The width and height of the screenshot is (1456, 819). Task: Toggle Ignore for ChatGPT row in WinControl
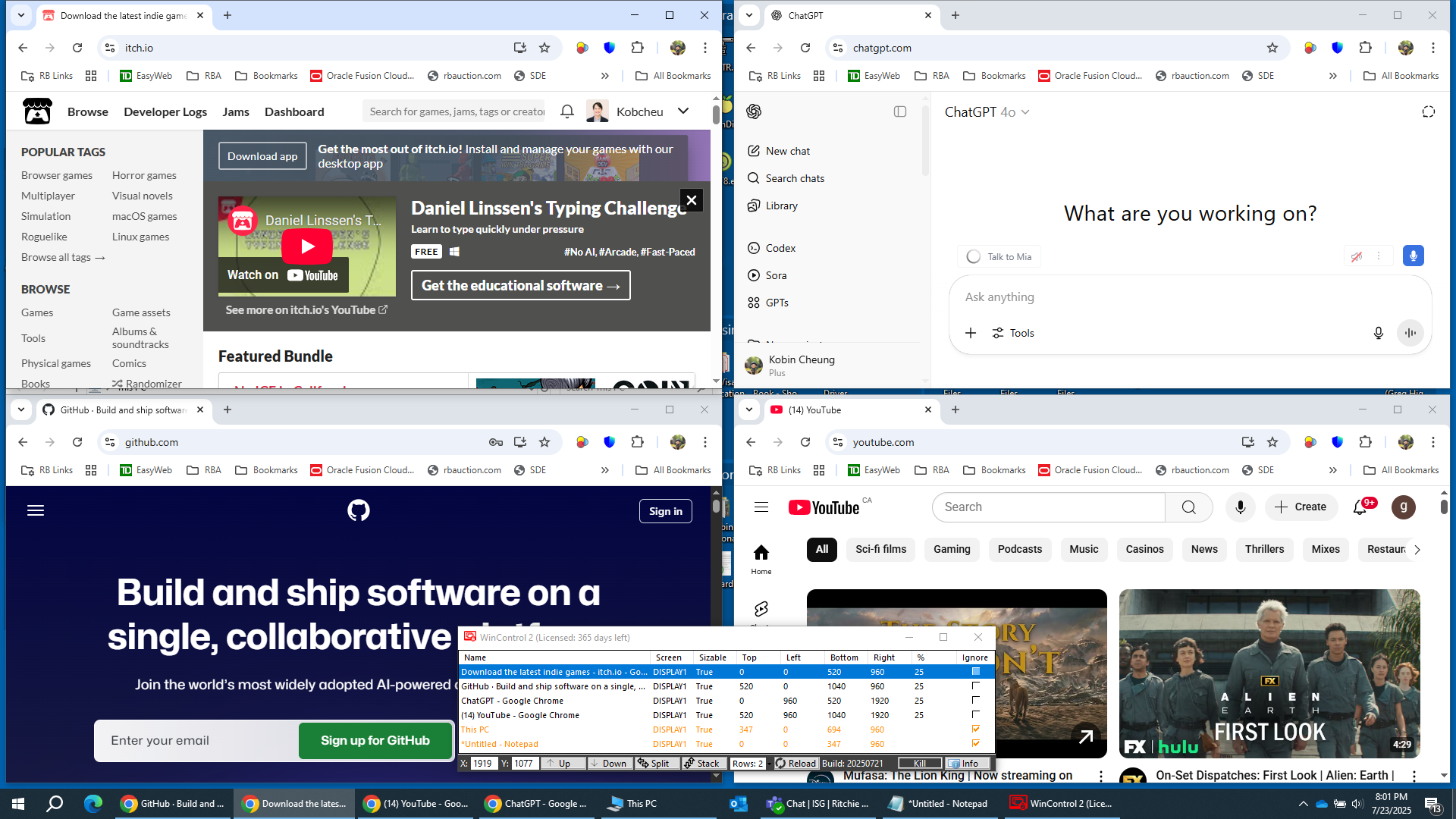[976, 701]
